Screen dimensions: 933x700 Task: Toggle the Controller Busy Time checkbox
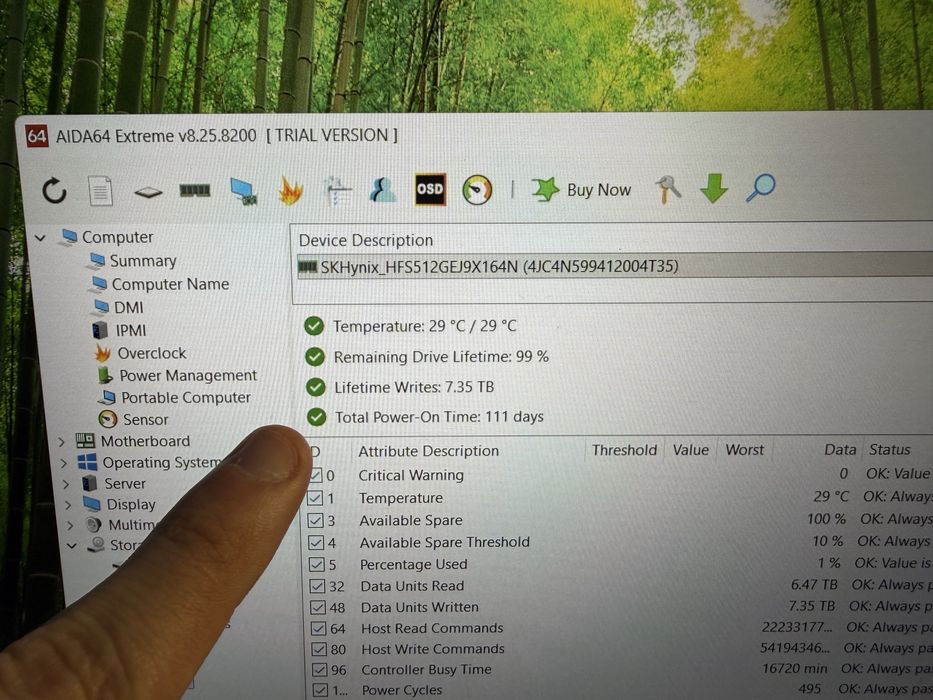coord(320,670)
